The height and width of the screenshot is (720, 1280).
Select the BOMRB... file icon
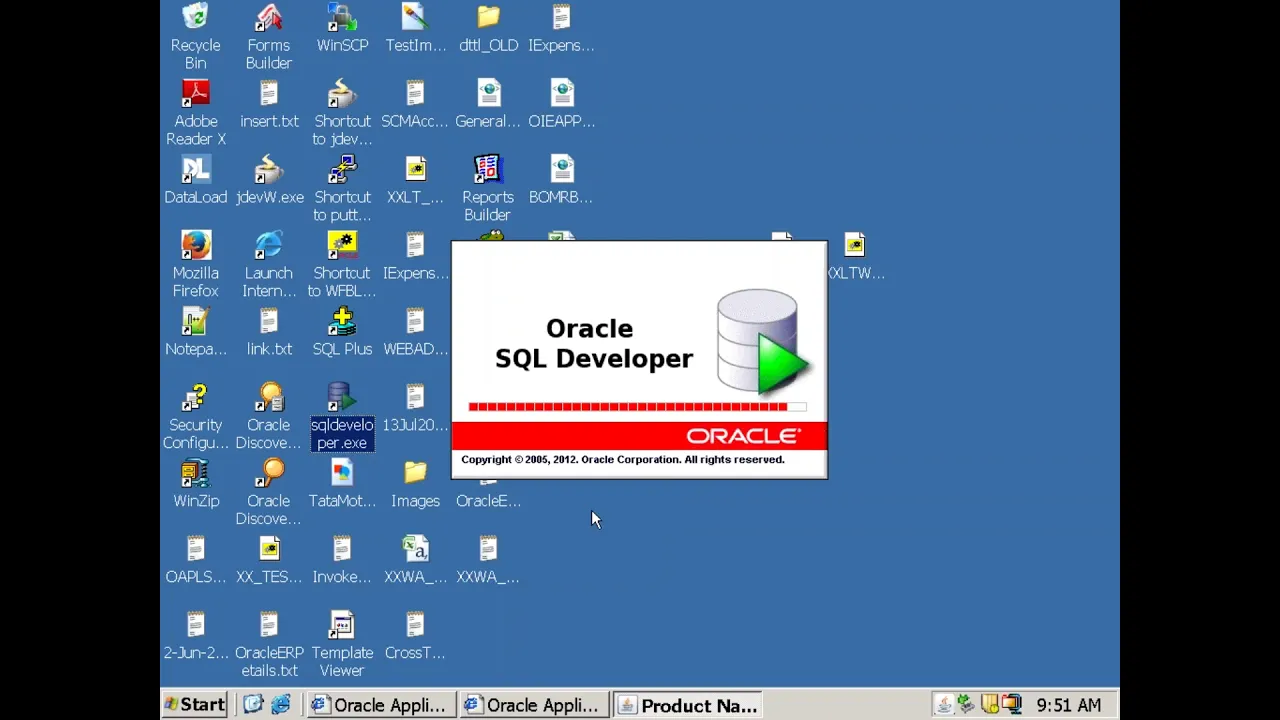click(561, 180)
